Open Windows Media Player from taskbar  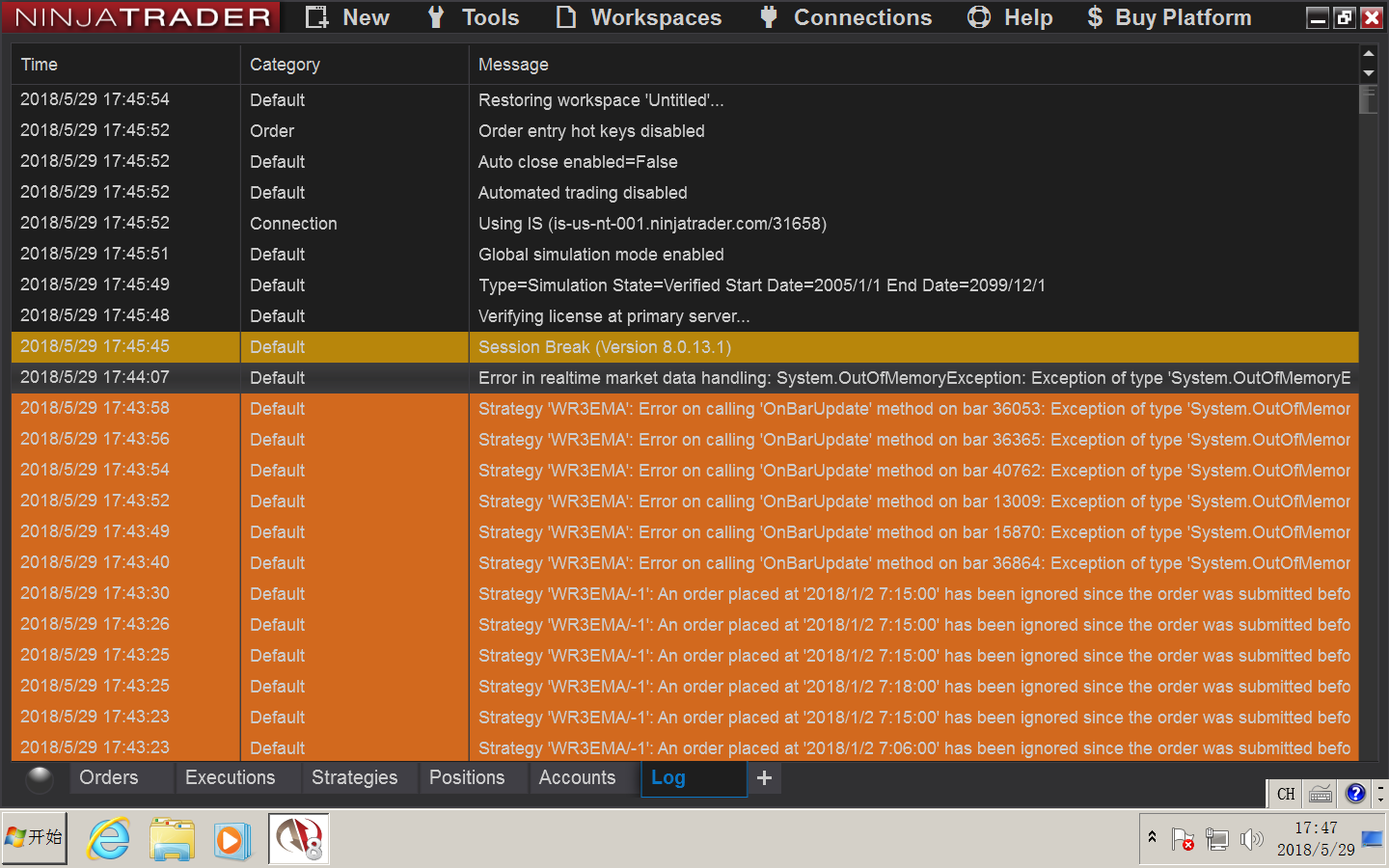[232, 839]
